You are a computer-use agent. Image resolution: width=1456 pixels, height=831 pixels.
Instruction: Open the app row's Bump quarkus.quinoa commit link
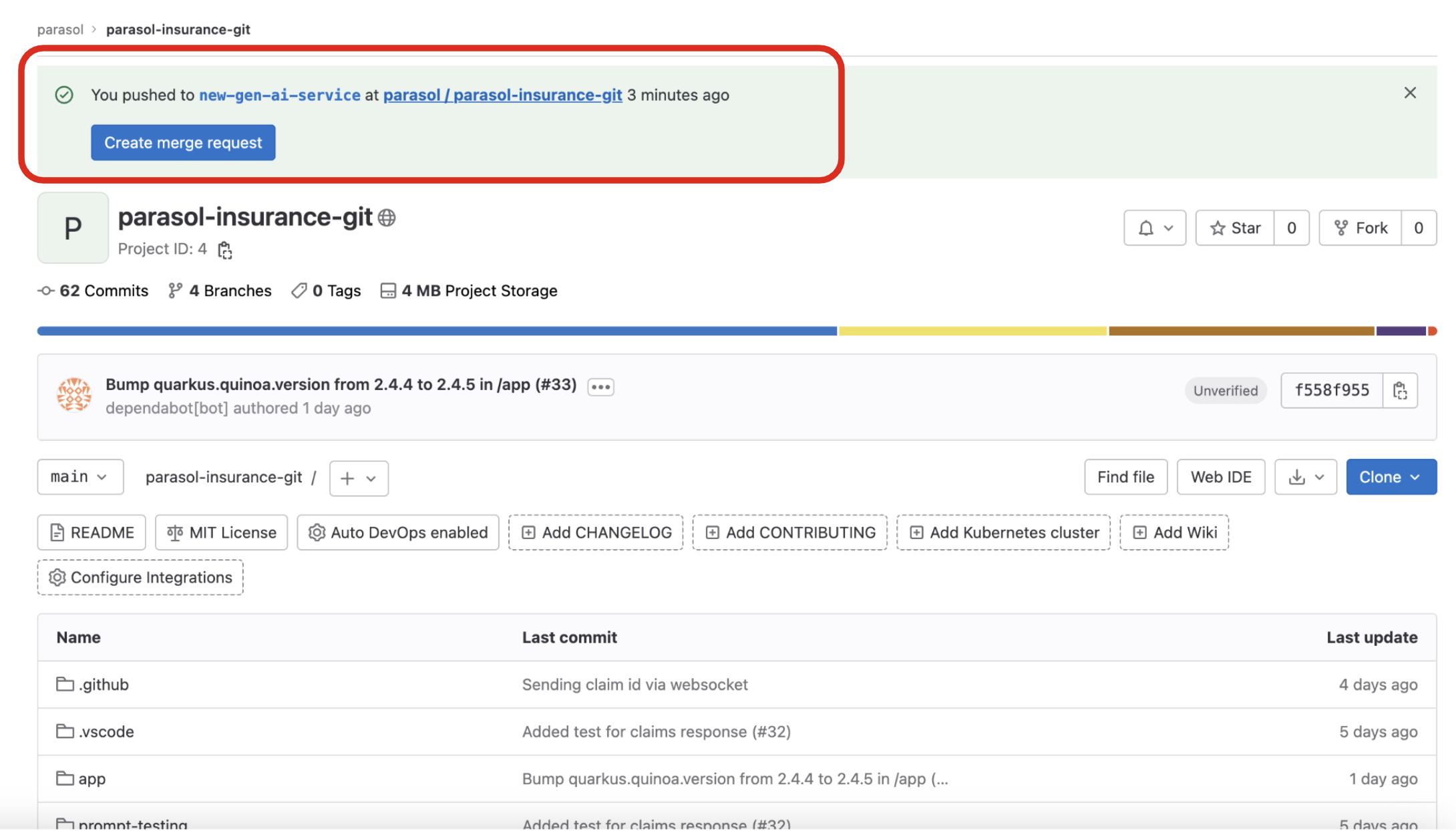735,779
